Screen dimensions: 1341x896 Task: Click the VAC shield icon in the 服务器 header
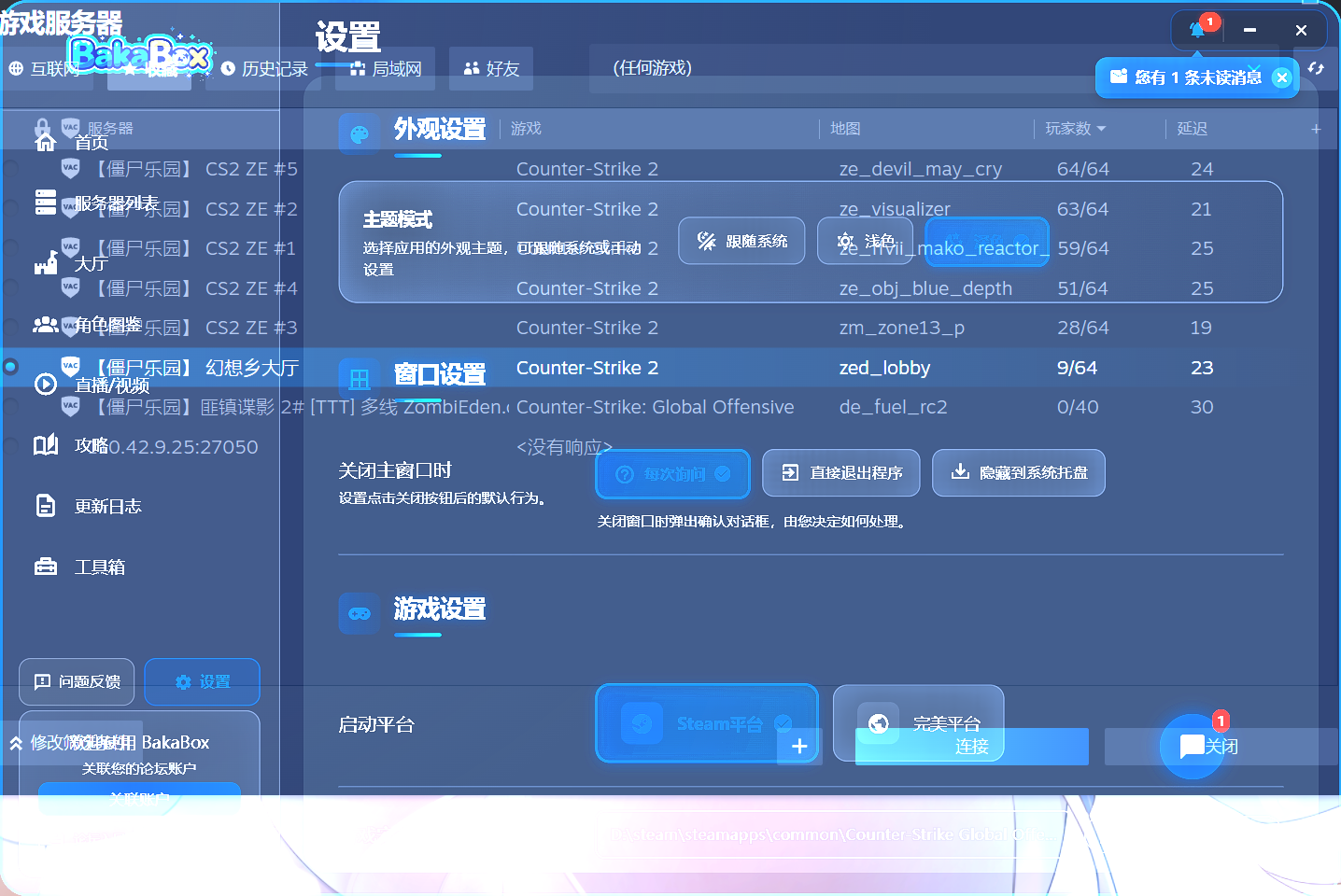click(x=70, y=128)
